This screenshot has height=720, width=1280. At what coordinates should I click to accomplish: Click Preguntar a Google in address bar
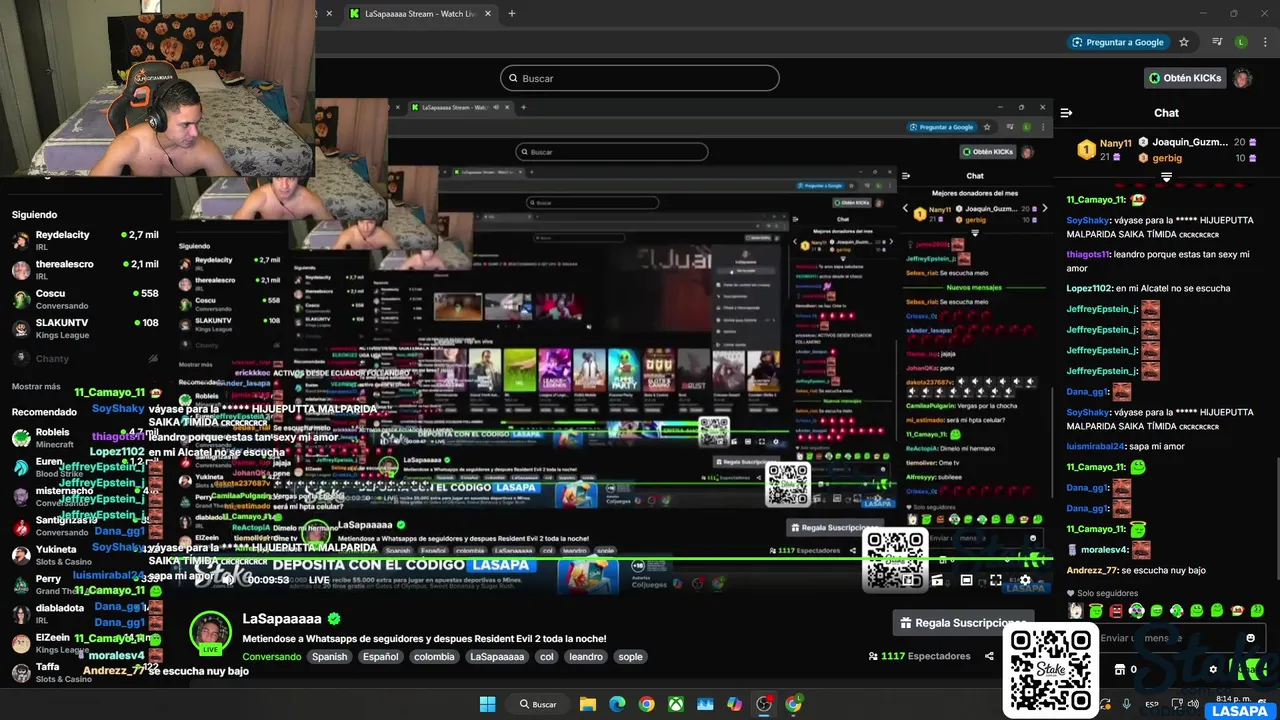tap(1118, 42)
